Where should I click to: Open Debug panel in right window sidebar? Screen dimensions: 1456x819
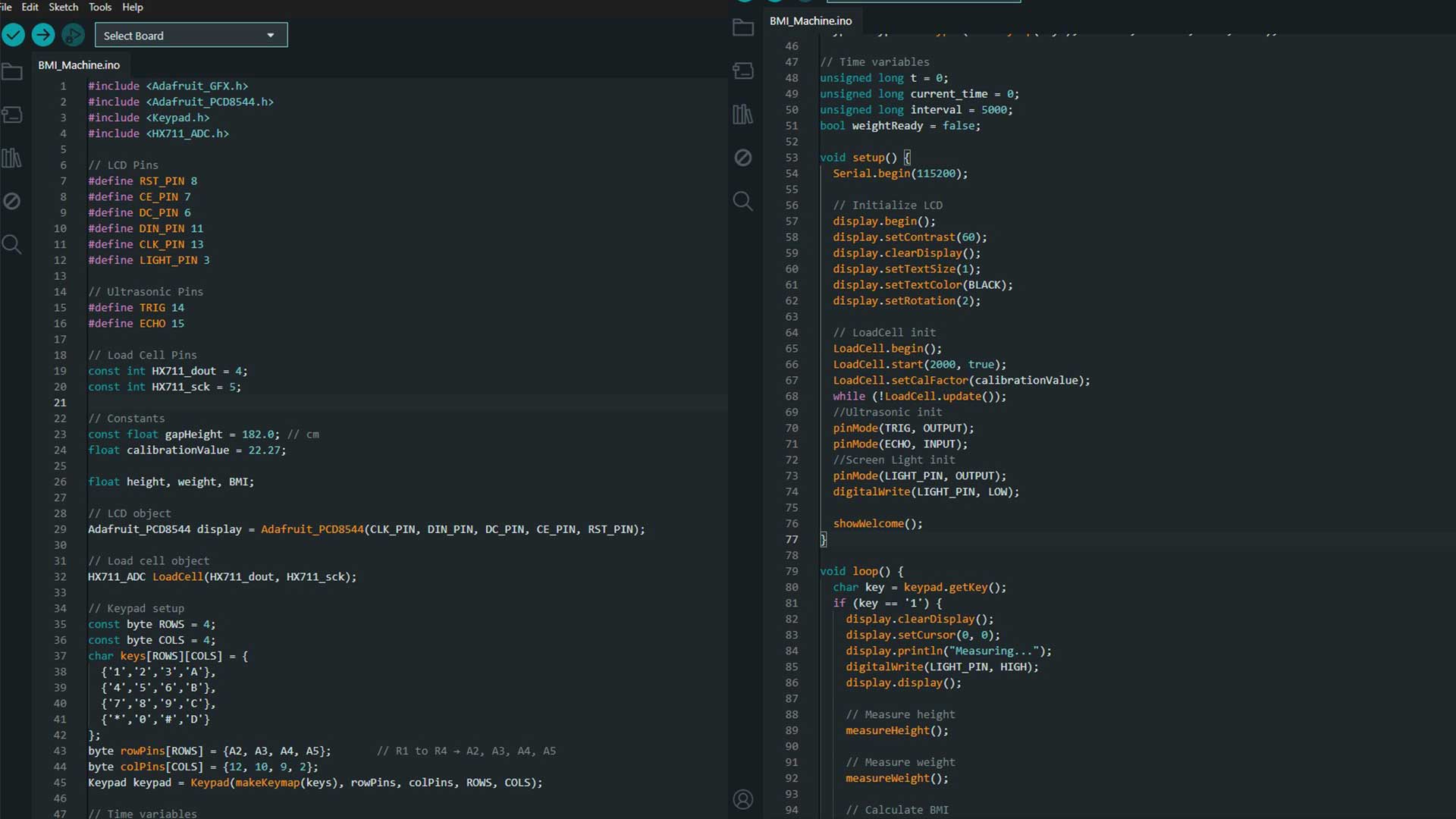(743, 158)
